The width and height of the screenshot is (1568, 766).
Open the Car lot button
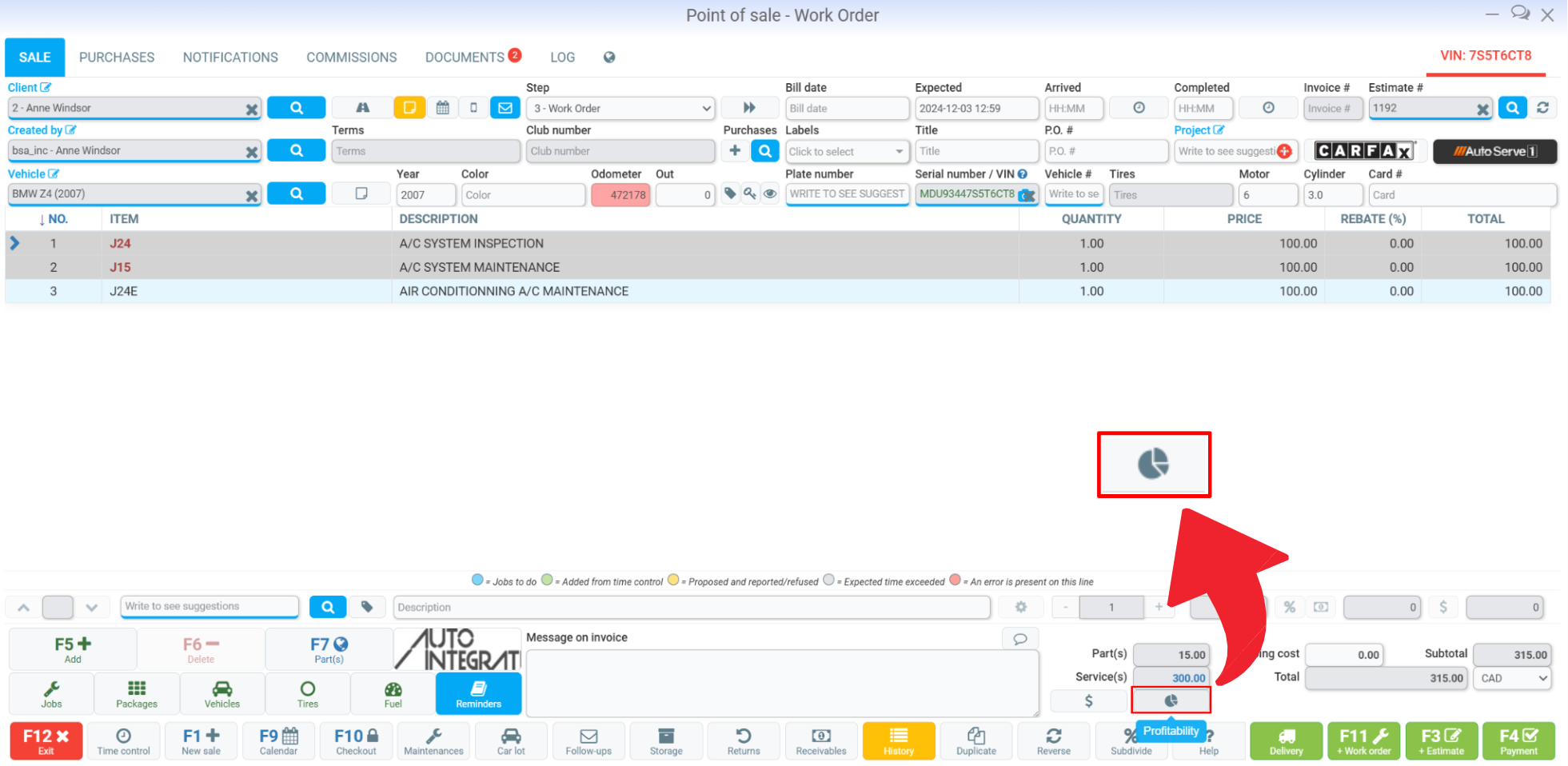point(511,740)
